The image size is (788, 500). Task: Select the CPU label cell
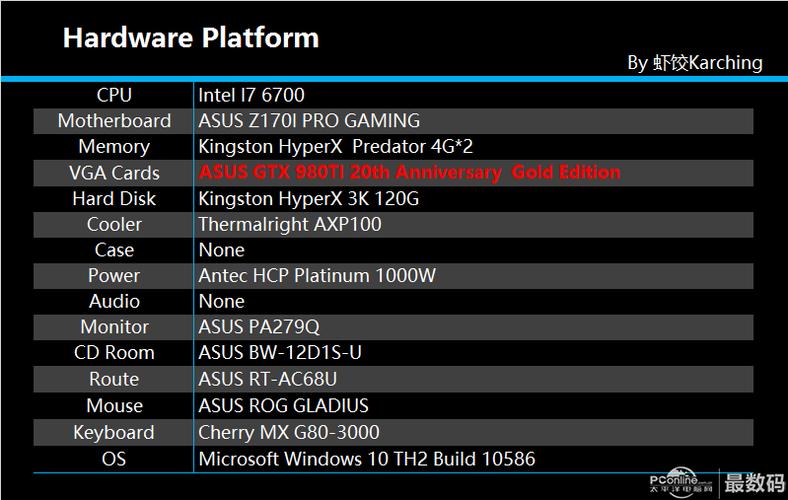coord(114,95)
